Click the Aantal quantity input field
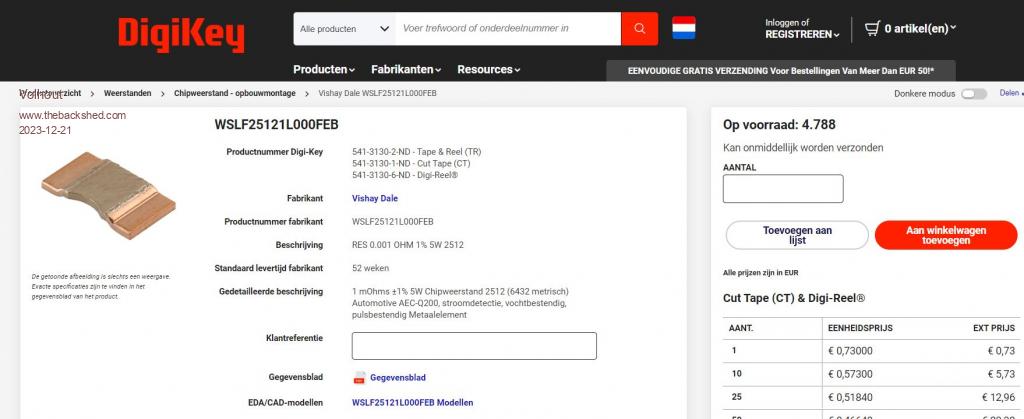 pos(782,189)
